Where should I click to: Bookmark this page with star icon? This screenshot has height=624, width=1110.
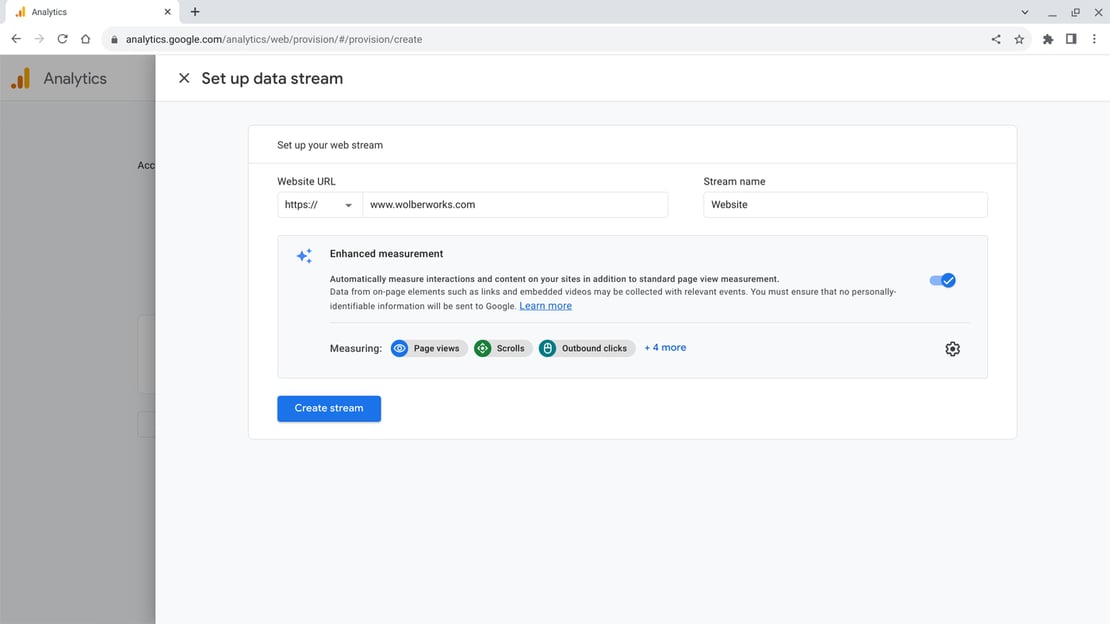pyautogui.click(x=1019, y=39)
